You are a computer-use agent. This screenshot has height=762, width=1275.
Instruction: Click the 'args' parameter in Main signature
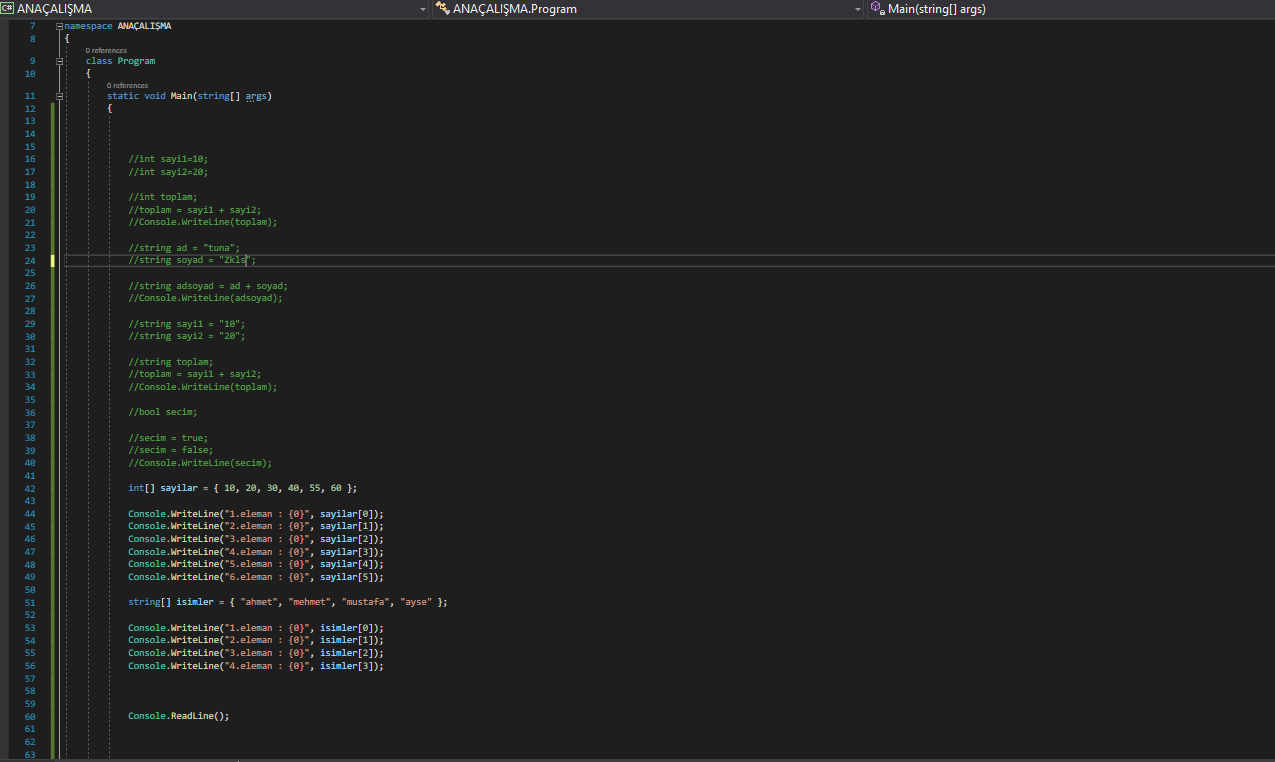click(256, 96)
